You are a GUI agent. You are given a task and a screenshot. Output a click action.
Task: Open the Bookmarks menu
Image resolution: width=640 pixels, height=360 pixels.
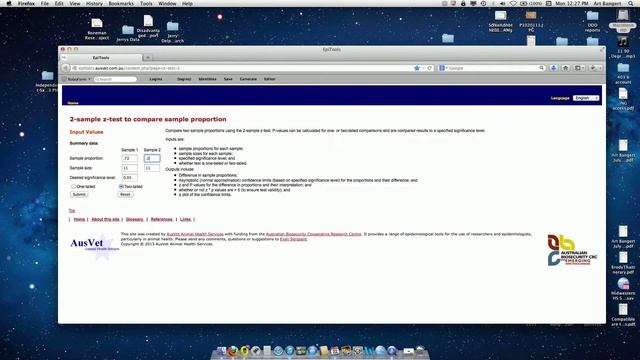121,3
